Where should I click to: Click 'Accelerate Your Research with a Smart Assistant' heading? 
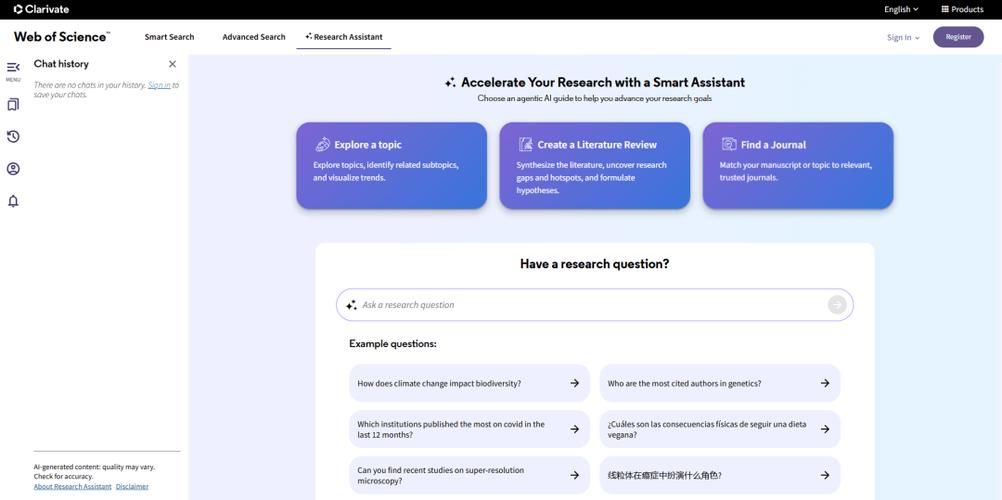pyautogui.click(x=603, y=82)
